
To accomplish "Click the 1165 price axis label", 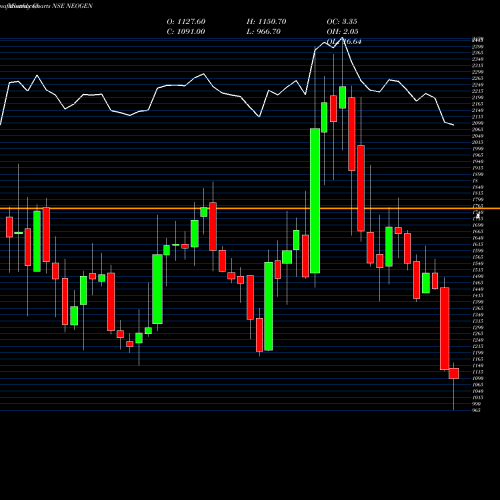I will (x=478, y=359).
